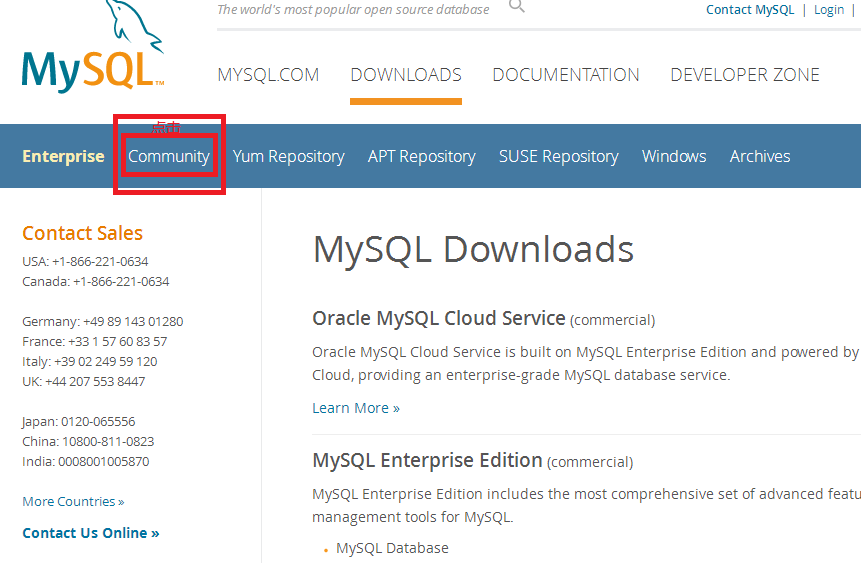The image size is (861, 563).
Task: Click the Contact Sales heading
Action: (82, 233)
